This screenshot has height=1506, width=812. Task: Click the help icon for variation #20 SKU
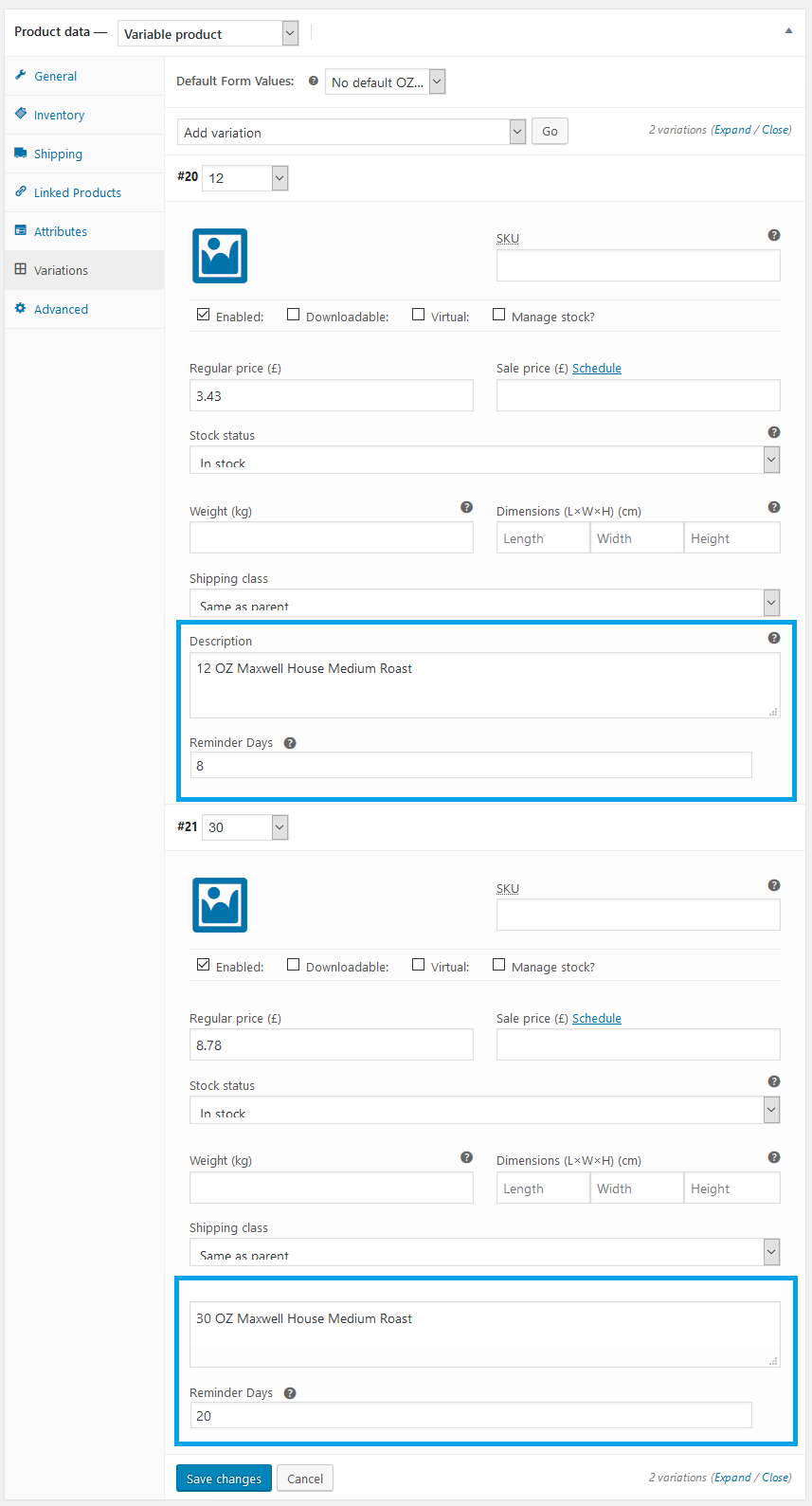(774, 235)
